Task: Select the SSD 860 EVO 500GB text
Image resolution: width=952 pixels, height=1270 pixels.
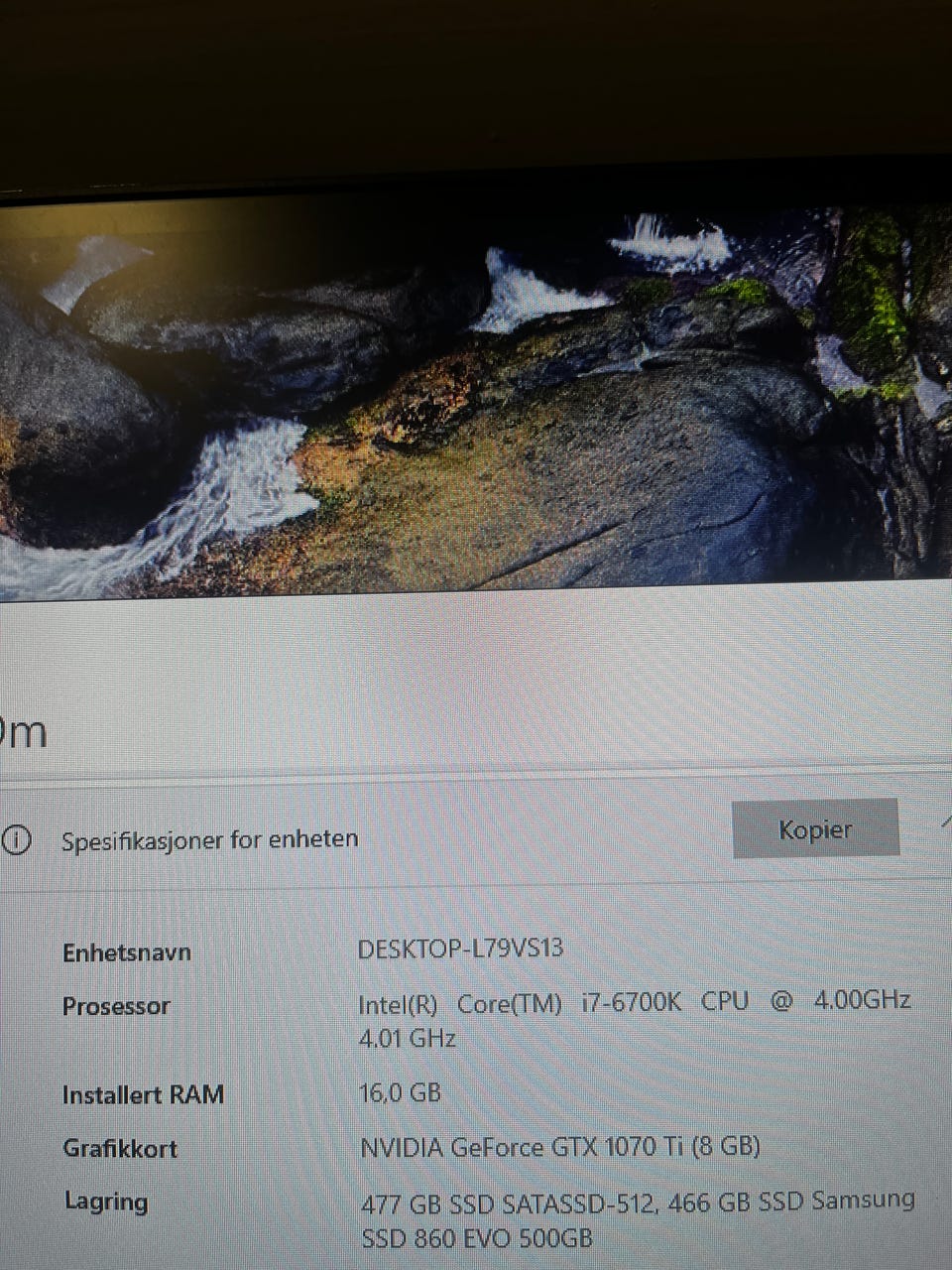Action: point(477,1239)
